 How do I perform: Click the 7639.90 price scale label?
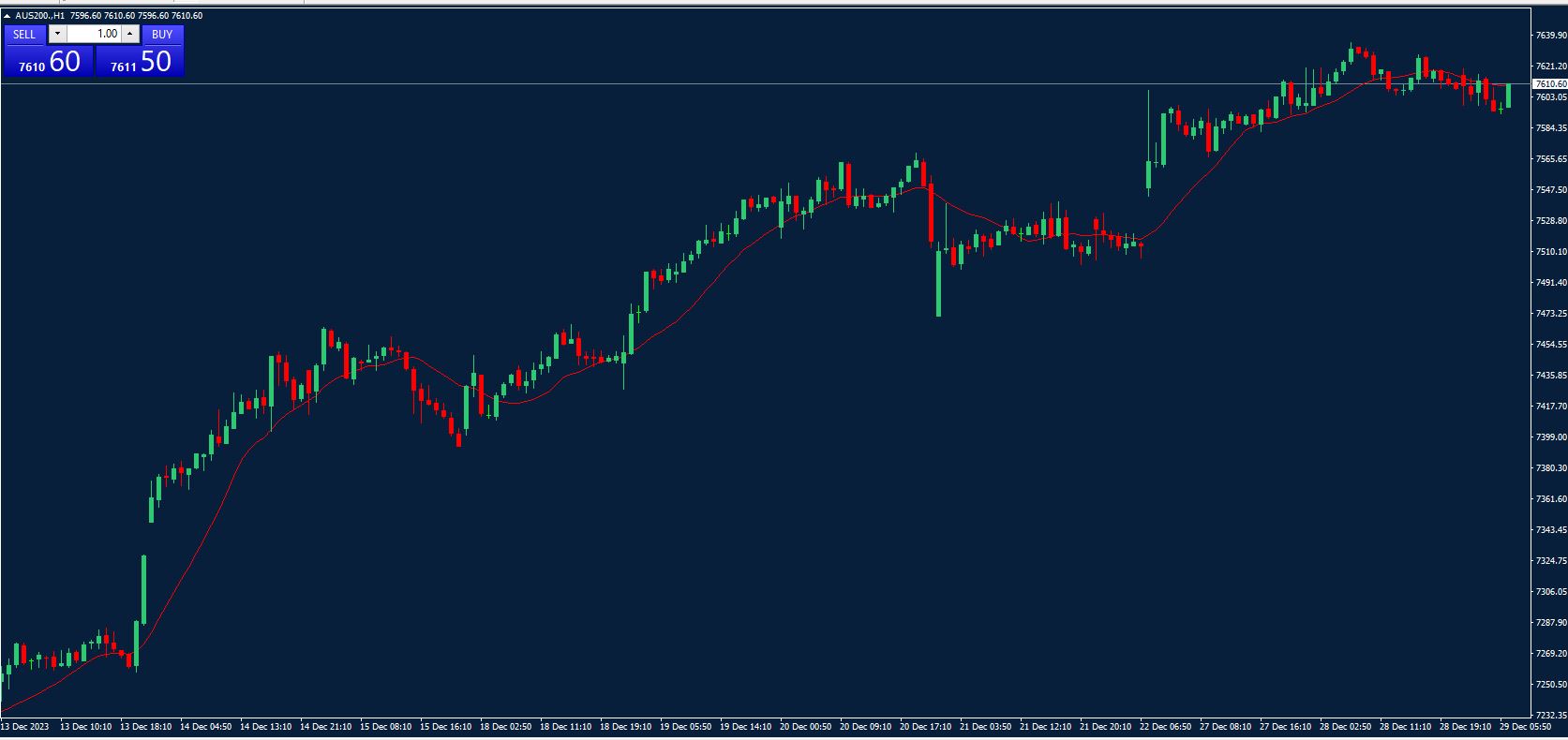tap(1550, 36)
